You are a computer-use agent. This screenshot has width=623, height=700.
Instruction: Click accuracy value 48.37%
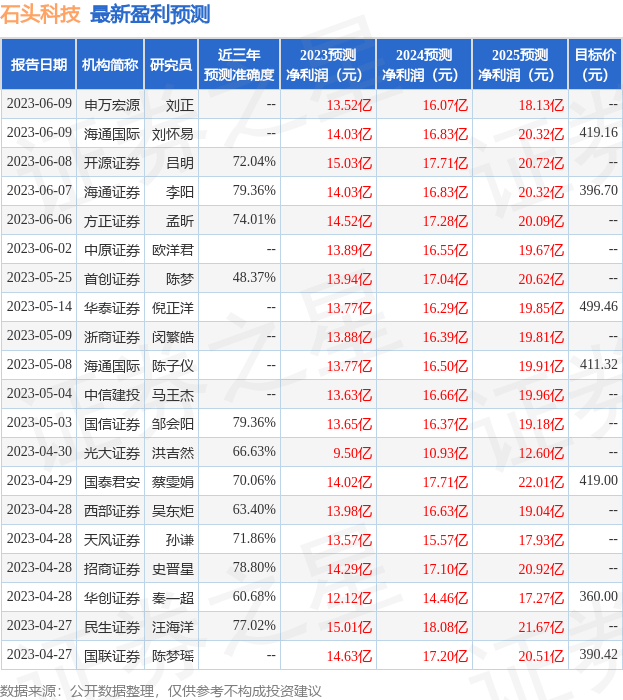click(x=254, y=278)
